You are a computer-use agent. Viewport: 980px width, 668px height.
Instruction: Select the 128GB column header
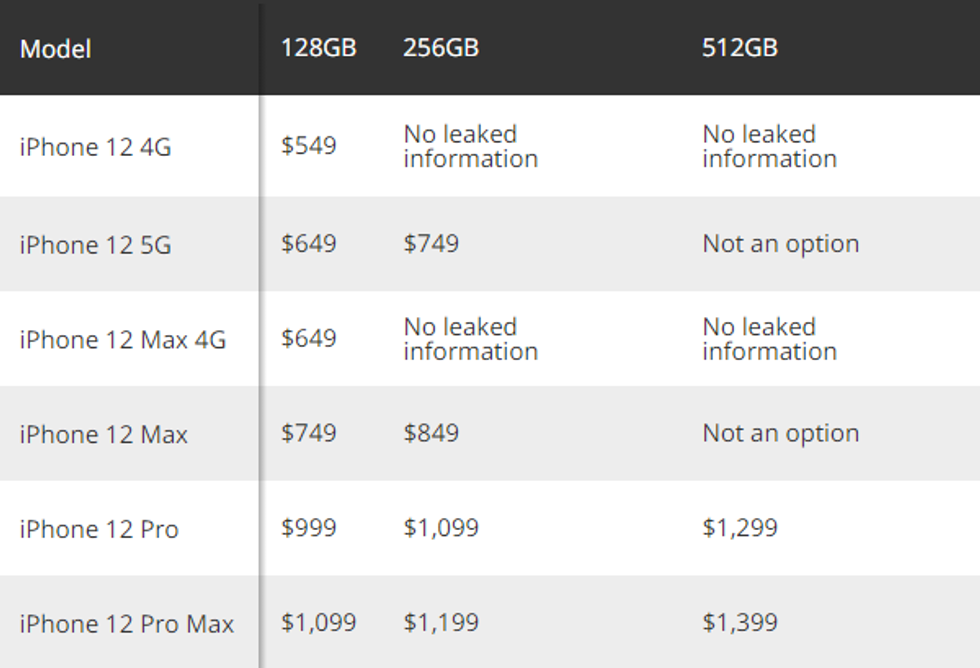tap(318, 48)
